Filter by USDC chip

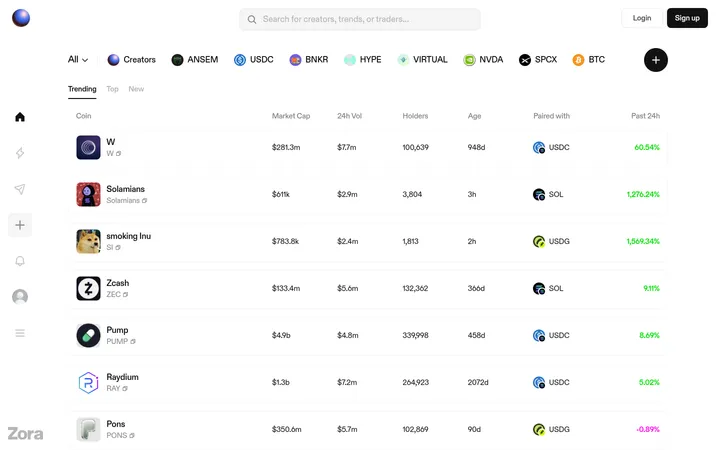click(253, 60)
